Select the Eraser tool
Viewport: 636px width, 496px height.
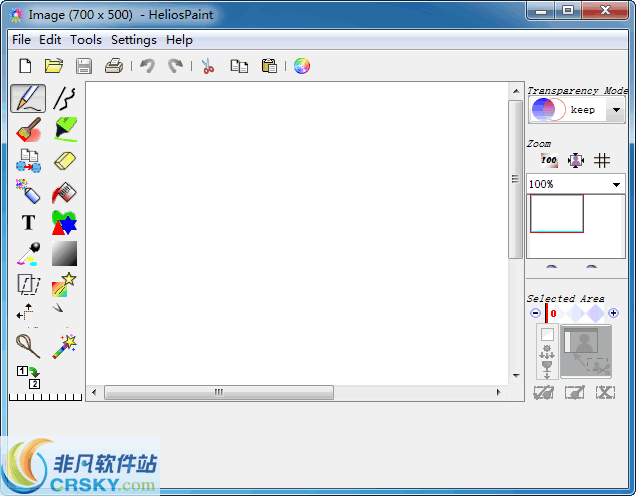(x=65, y=161)
